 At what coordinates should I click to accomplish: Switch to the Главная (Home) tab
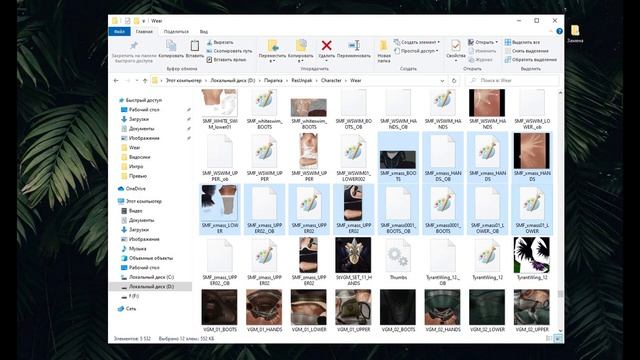coord(144,31)
